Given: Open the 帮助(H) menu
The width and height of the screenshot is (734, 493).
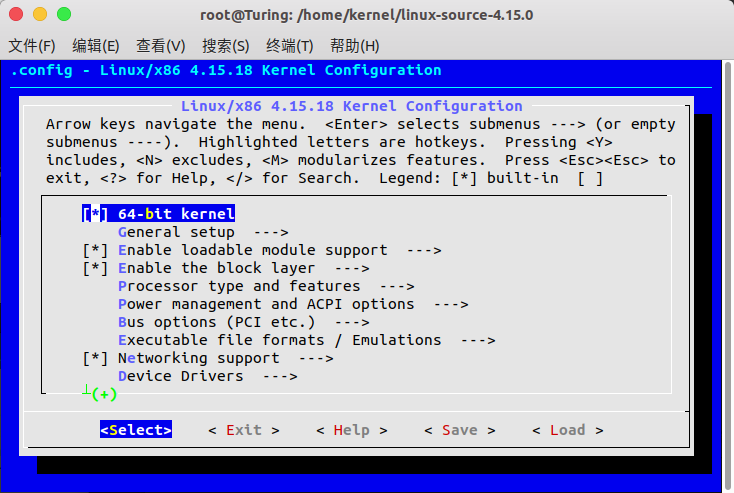Looking at the screenshot, I should [354, 46].
